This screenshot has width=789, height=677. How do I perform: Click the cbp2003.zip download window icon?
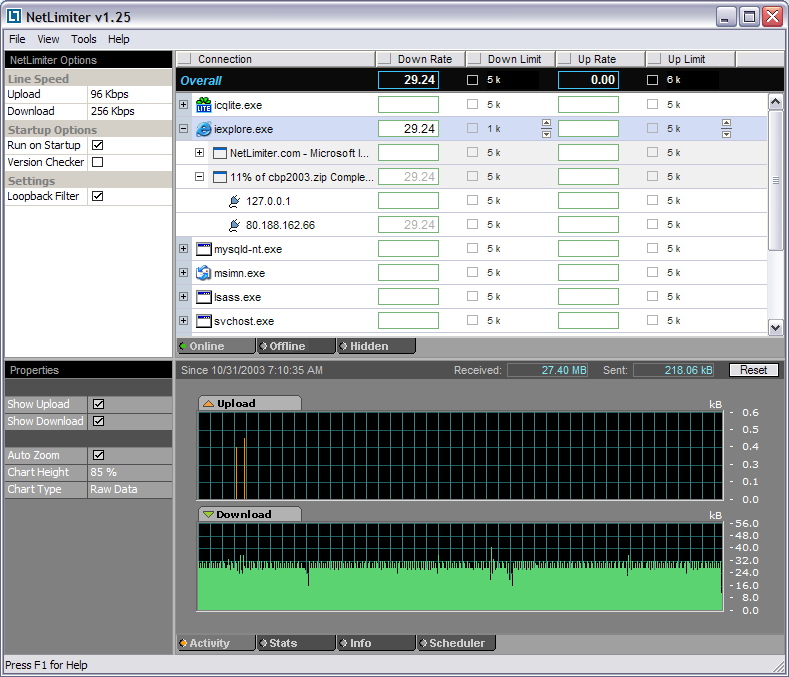pos(219,177)
